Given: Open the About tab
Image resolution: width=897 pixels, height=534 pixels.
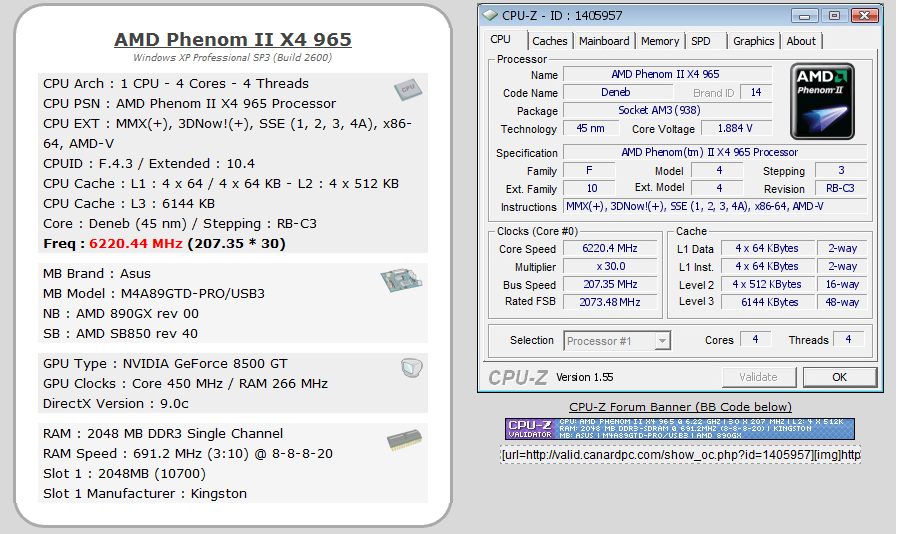Looking at the screenshot, I should point(801,41).
